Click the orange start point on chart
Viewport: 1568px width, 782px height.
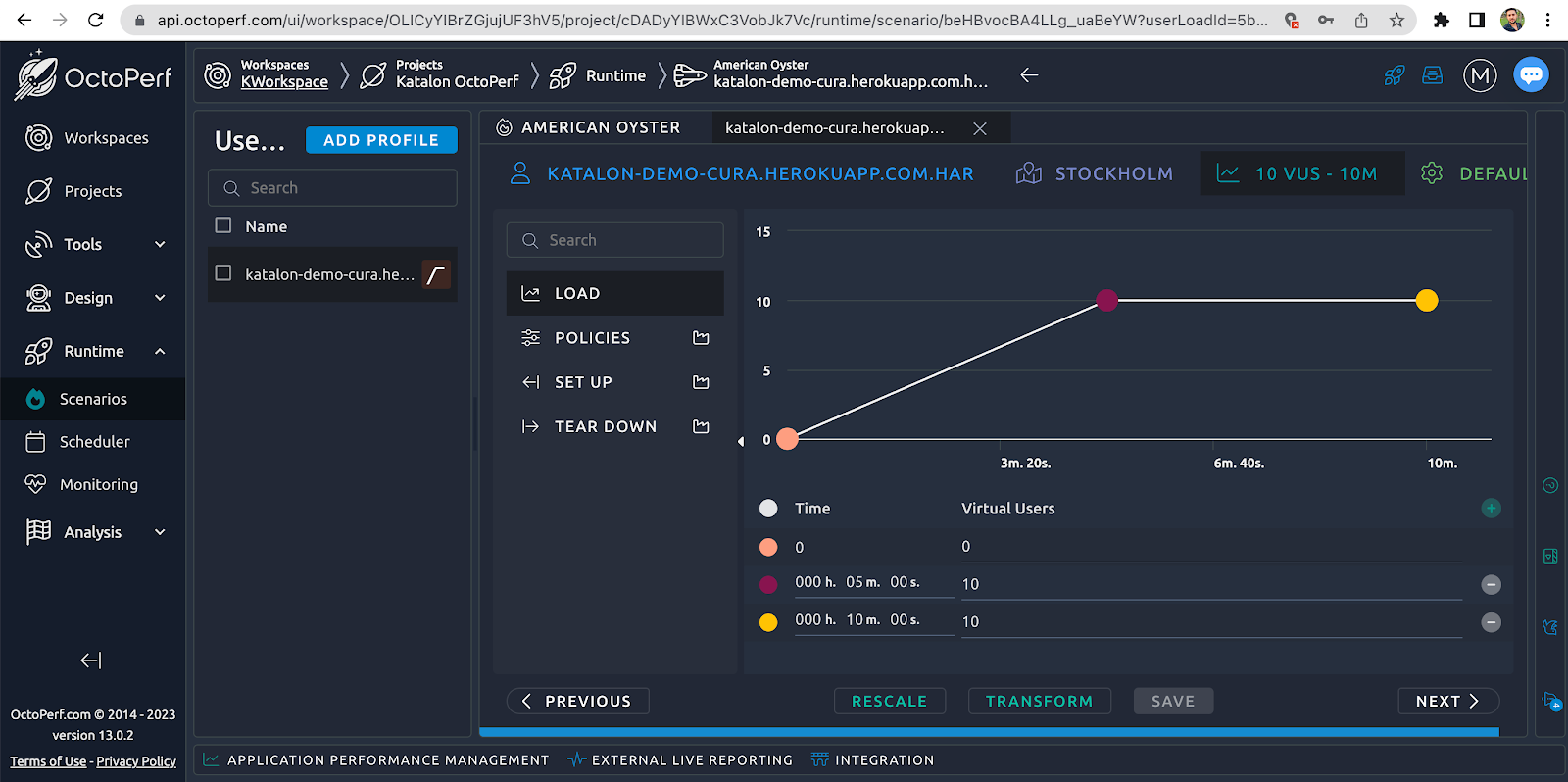[x=787, y=439]
